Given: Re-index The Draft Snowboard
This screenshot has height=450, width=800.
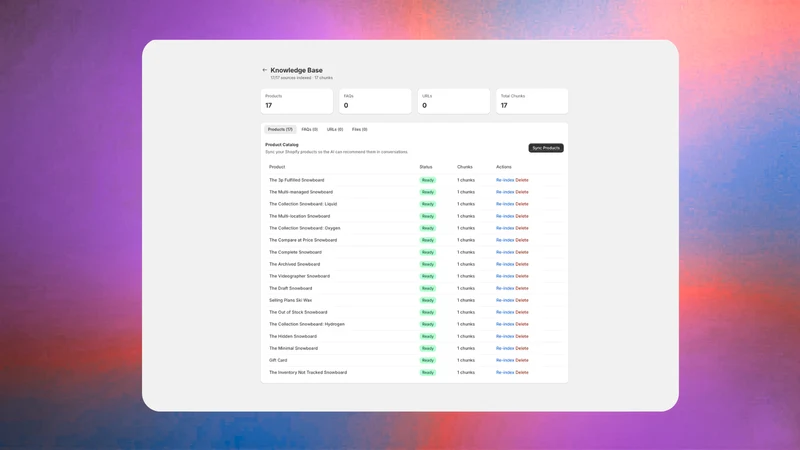Looking at the screenshot, I should point(505,288).
